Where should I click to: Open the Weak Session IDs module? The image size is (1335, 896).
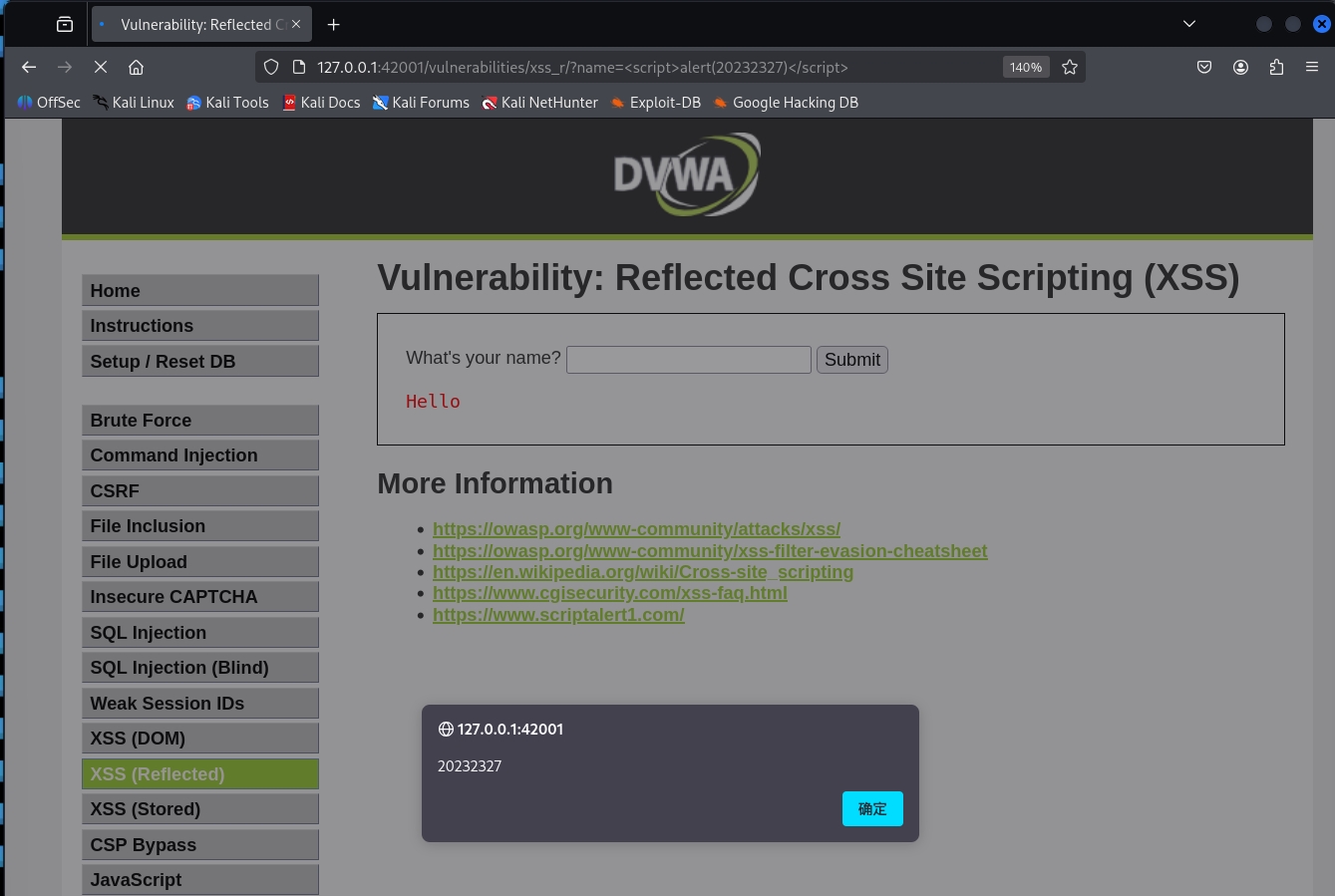tap(200, 704)
